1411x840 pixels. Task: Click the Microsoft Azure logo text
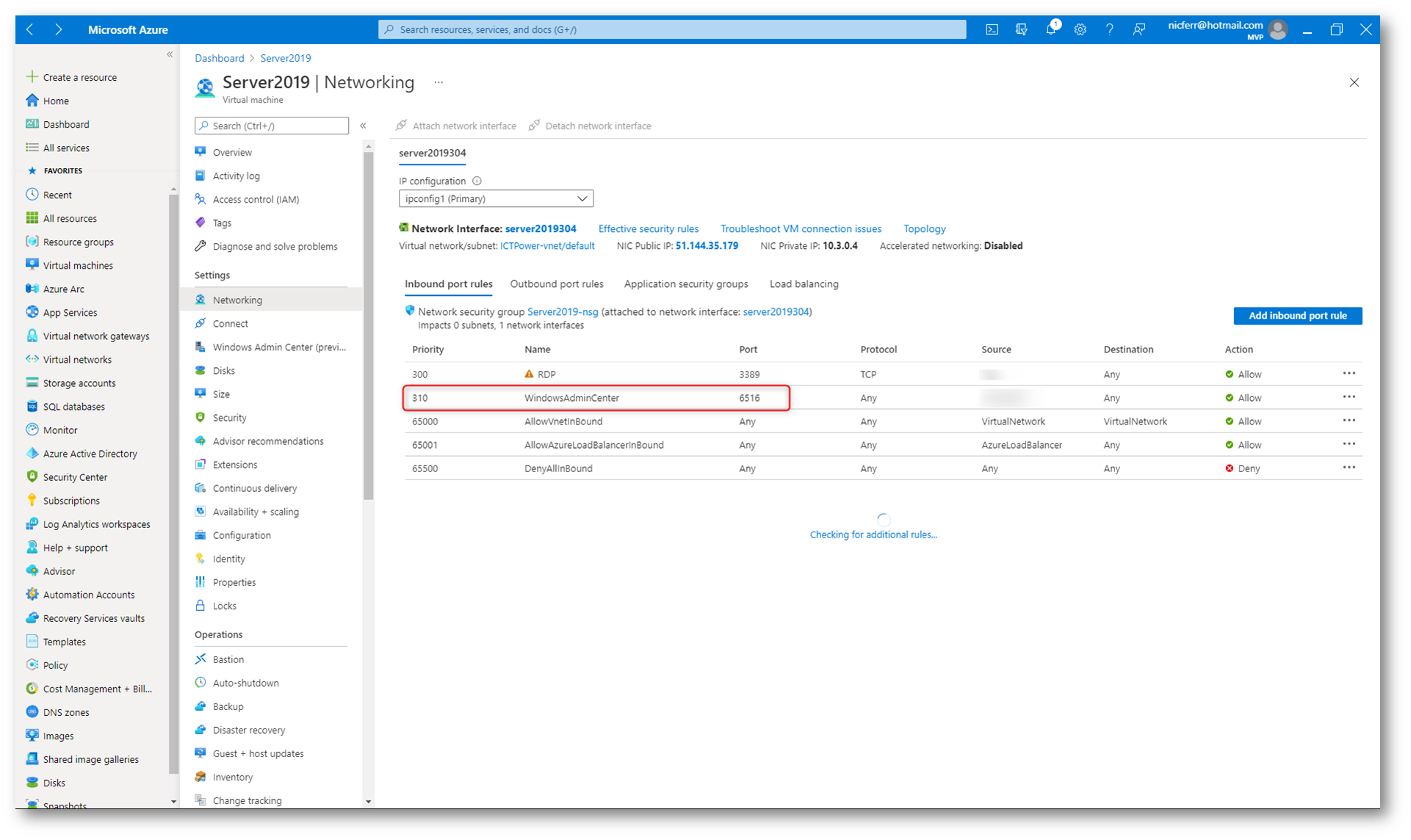coord(128,30)
